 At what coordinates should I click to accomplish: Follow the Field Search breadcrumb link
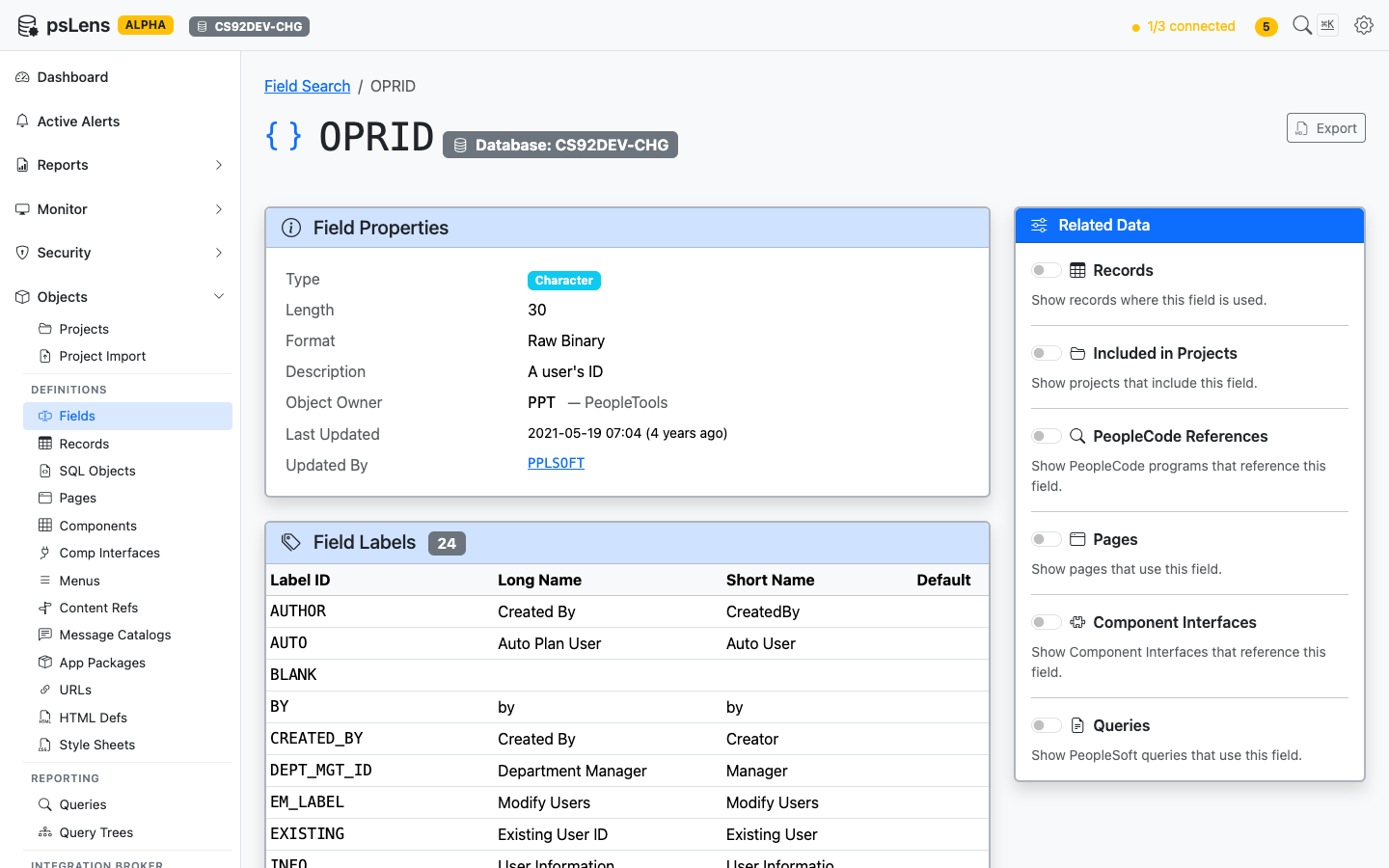pos(307,86)
